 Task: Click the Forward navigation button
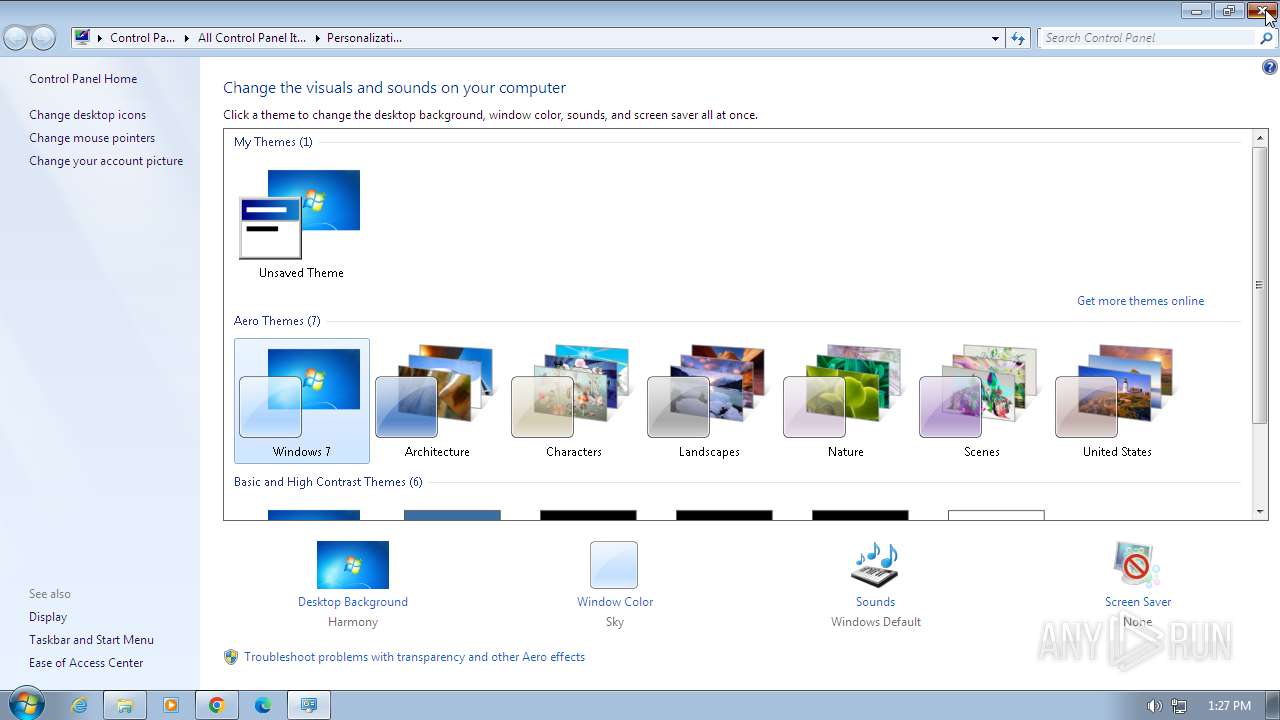(43, 38)
